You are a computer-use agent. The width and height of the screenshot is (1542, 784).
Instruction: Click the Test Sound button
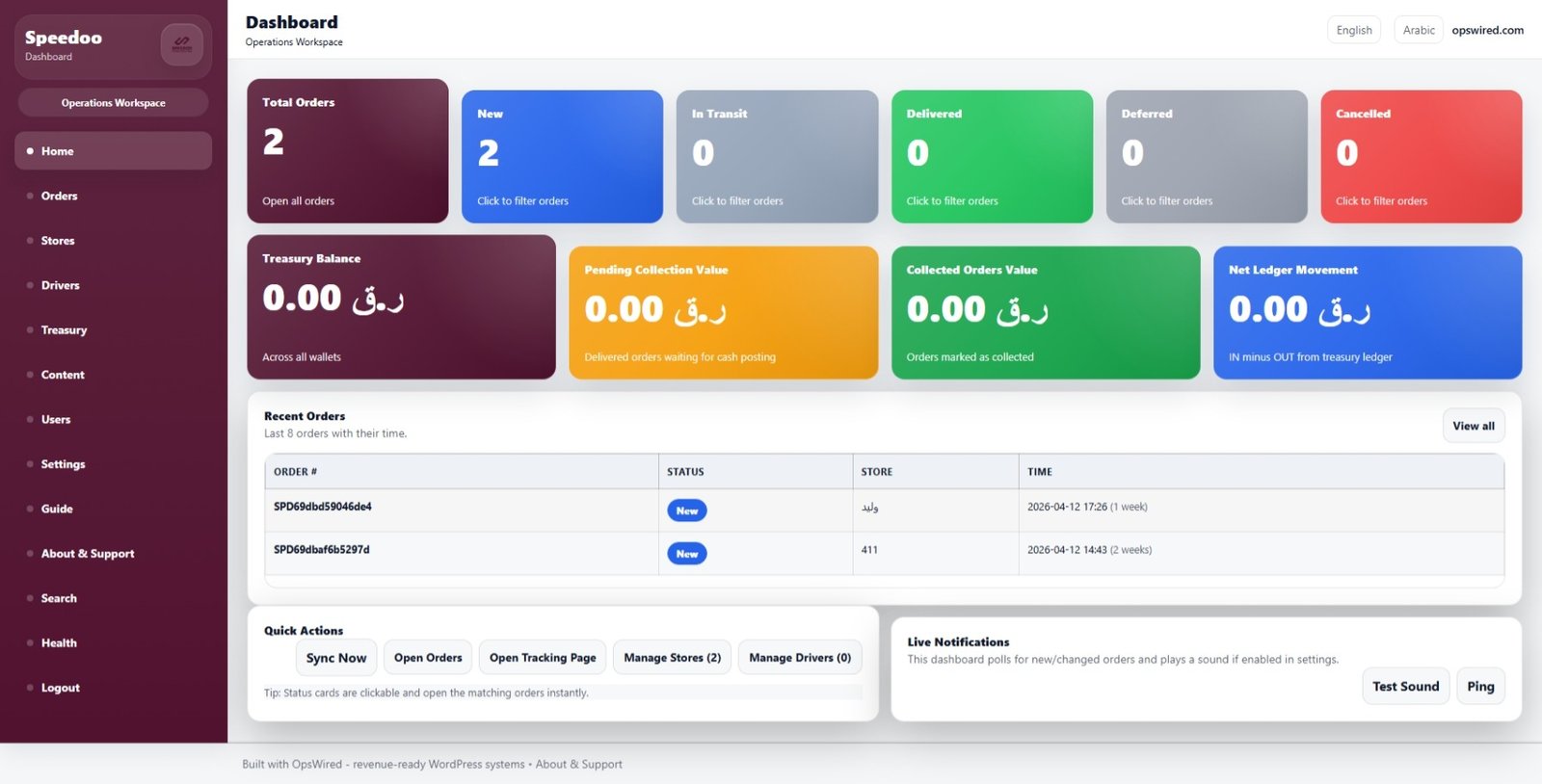pyautogui.click(x=1406, y=687)
